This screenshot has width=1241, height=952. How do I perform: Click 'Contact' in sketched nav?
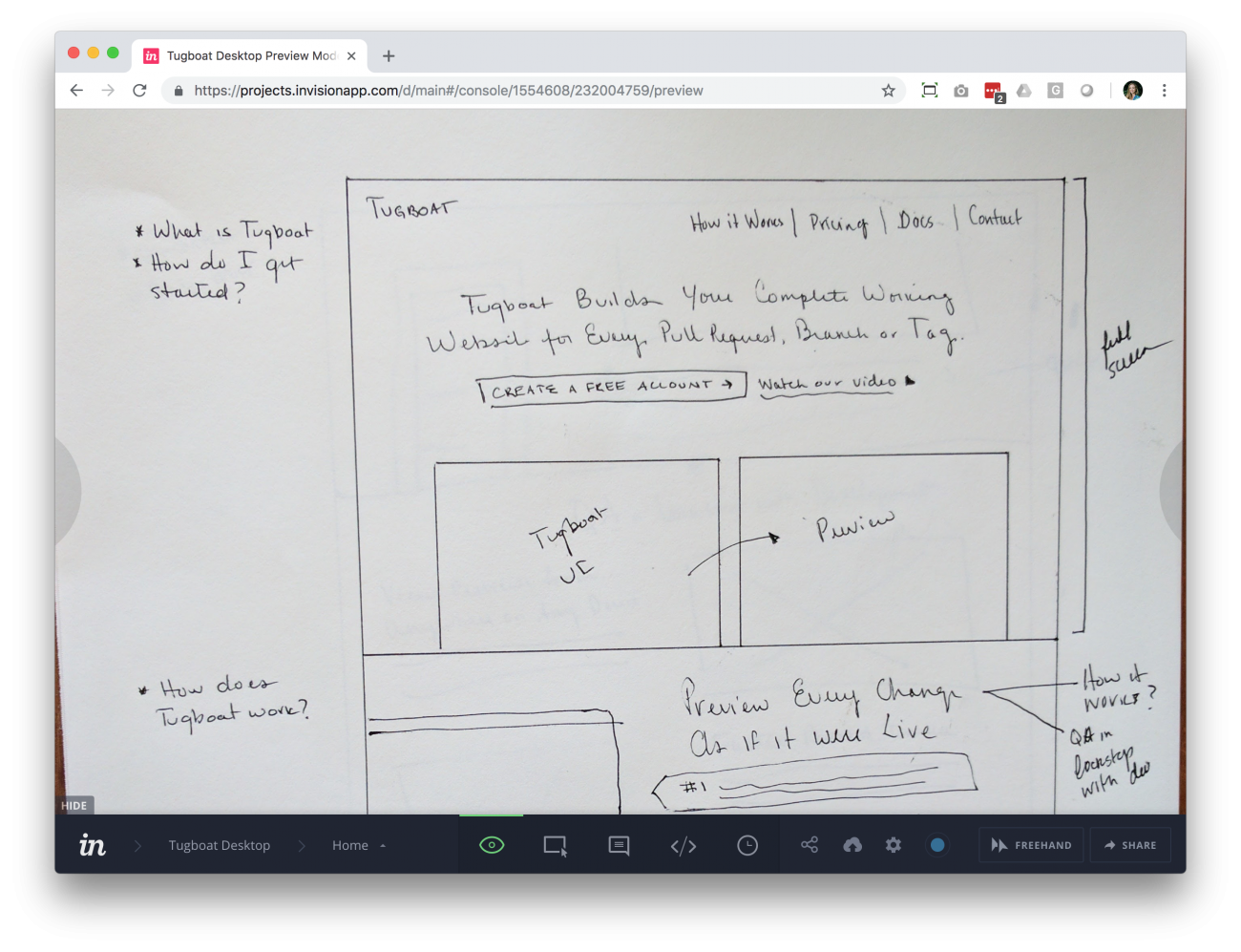pos(995,217)
